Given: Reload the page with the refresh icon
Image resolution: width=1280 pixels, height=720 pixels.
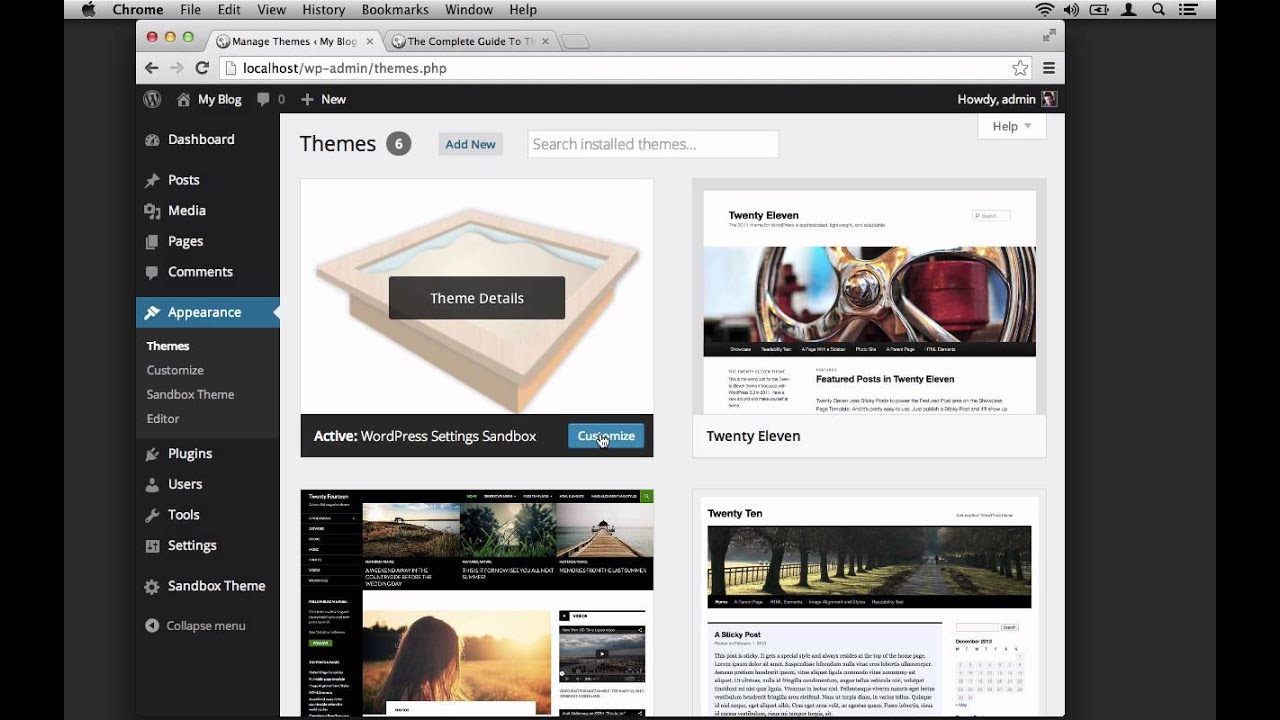Looking at the screenshot, I should tap(202, 68).
